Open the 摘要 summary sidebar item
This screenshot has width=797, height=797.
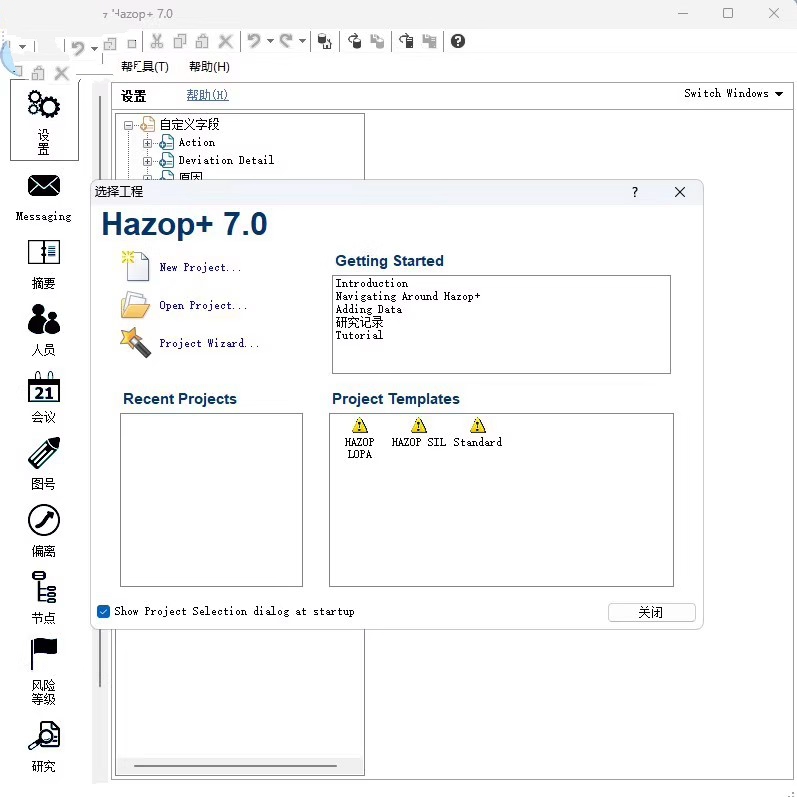click(x=44, y=264)
